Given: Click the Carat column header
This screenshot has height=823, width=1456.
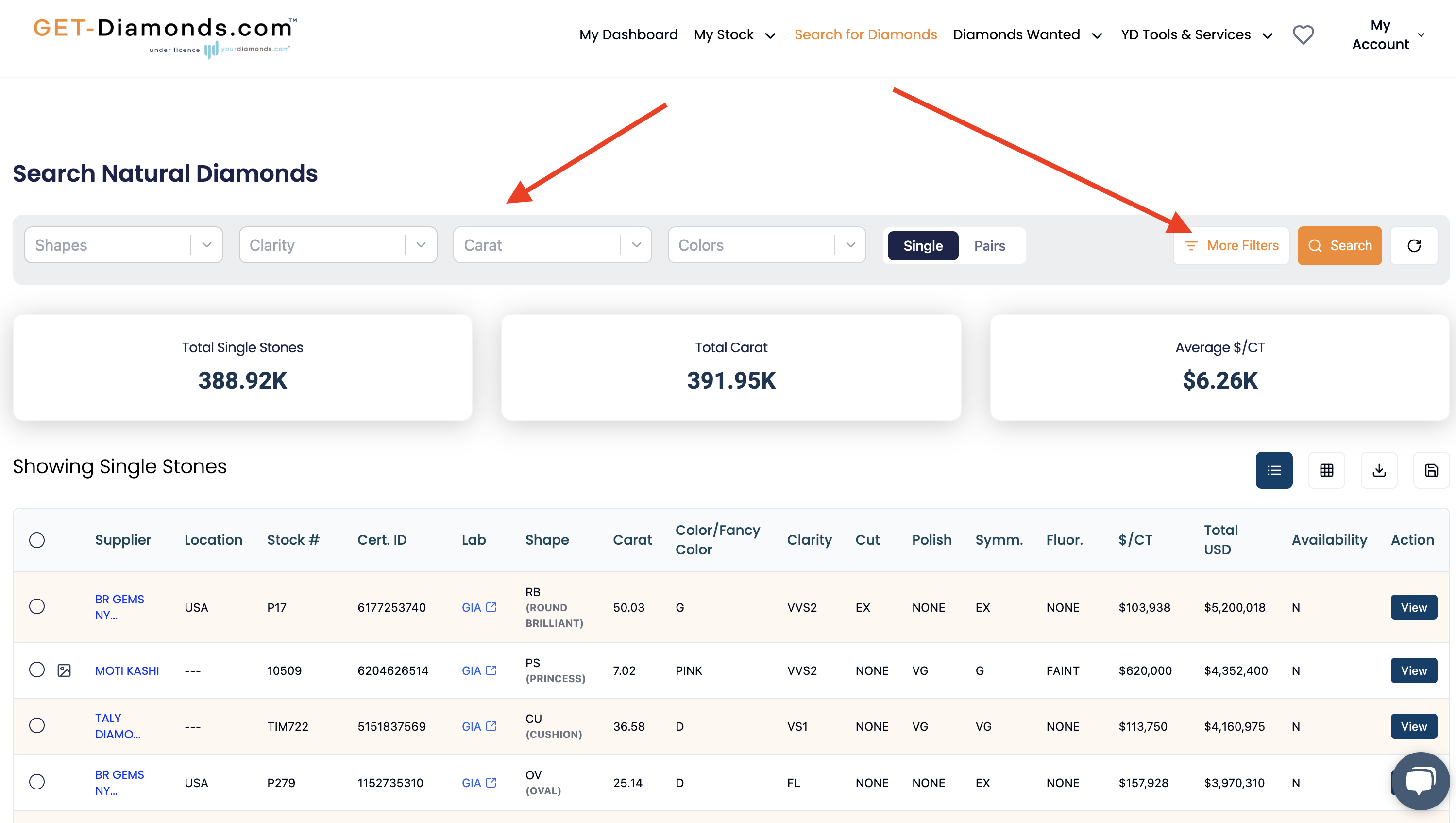Looking at the screenshot, I should pos(632,540).
